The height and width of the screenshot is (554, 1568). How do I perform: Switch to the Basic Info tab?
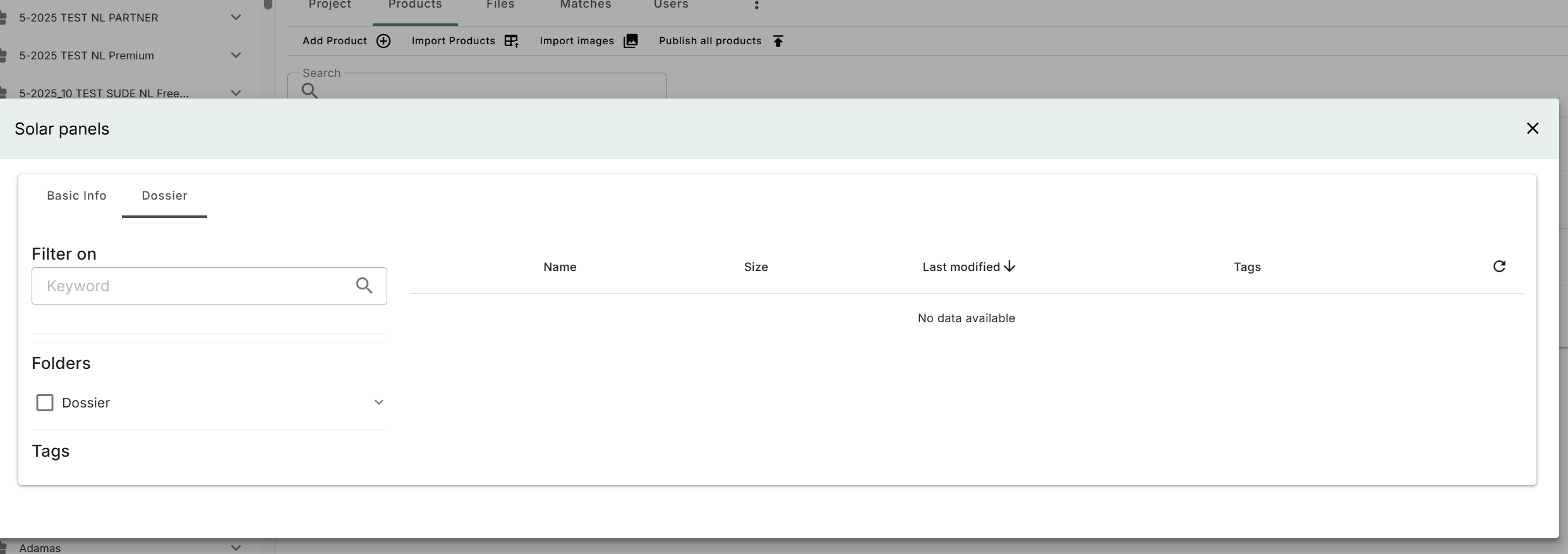click(x=76, y=196)
